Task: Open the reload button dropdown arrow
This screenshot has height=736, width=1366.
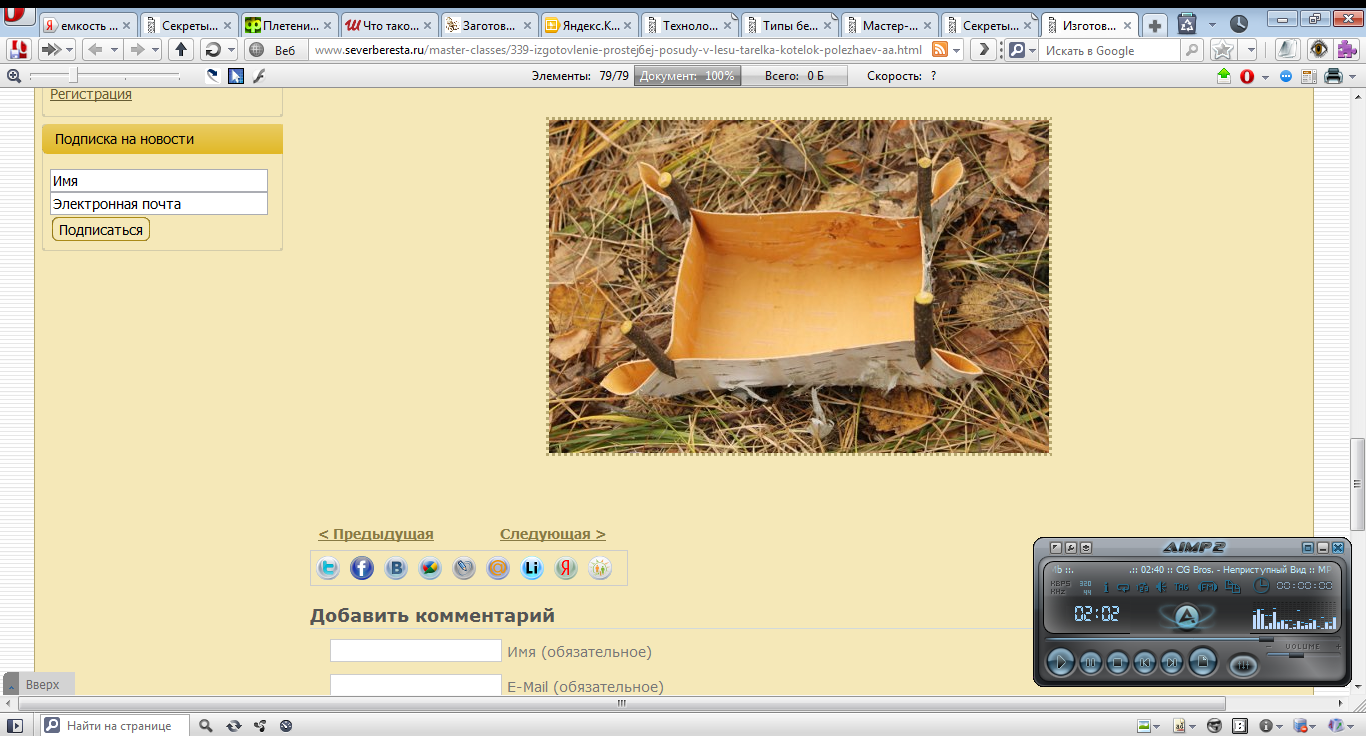Action: pyautogui.click(x=231, y=49)
